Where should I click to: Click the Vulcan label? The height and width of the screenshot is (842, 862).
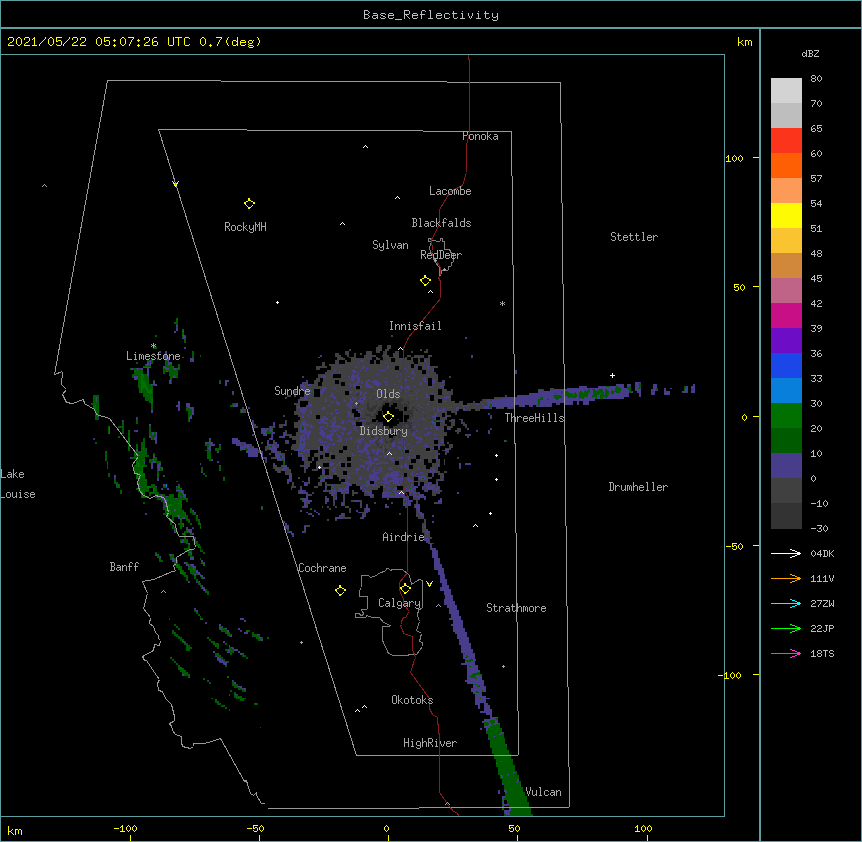(543, 792)
